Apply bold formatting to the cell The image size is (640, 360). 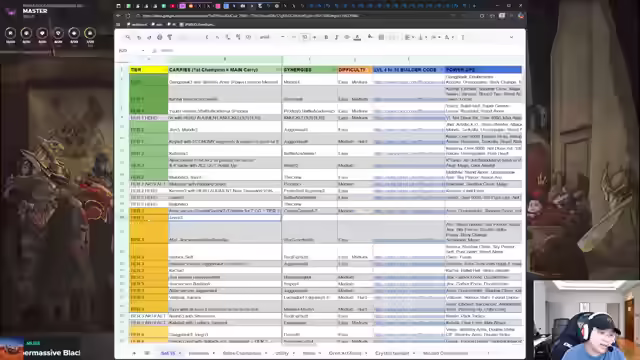coord(326,37)
